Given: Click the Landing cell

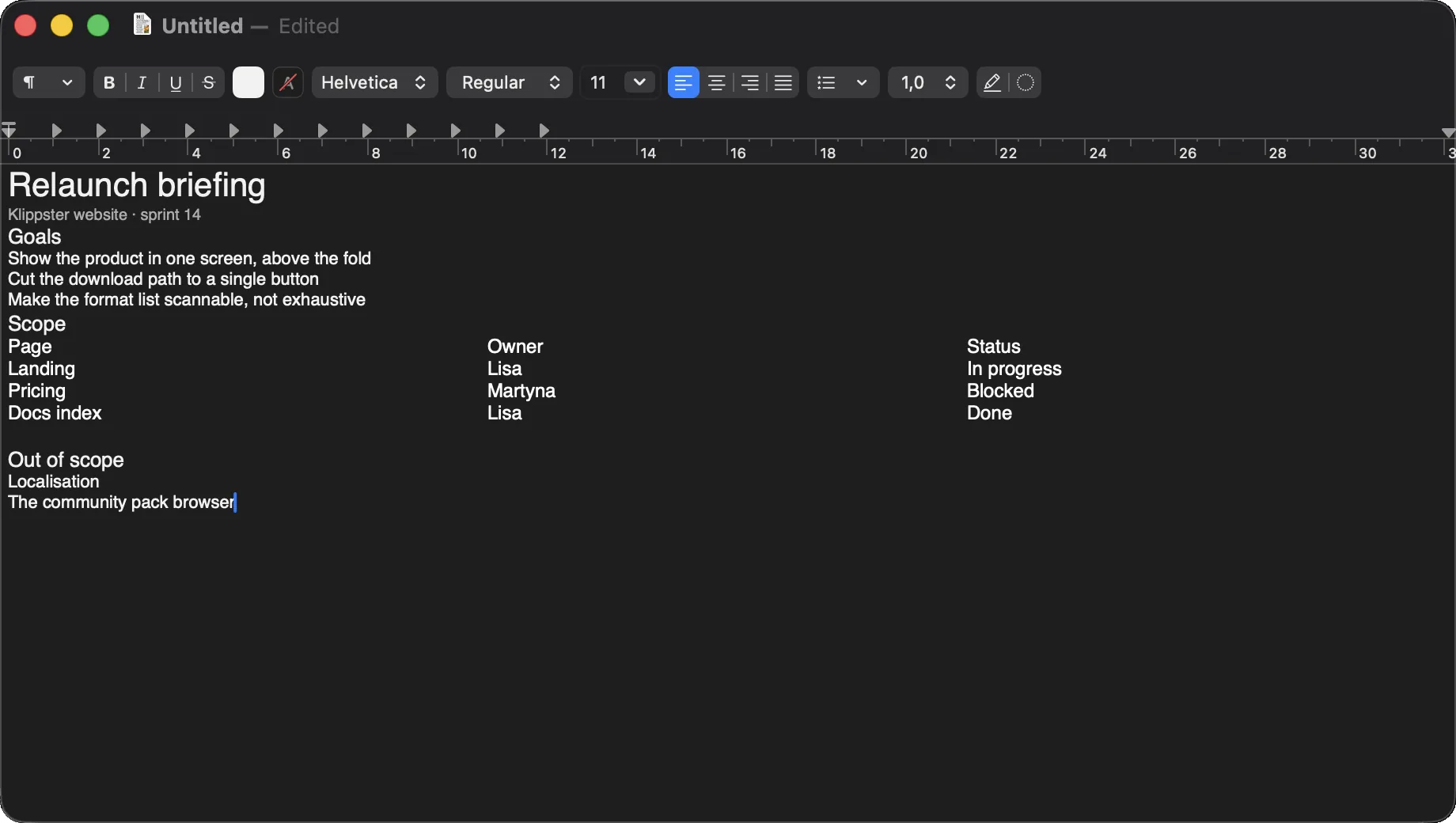Looking at the screenshot, I should (x=42, y=369).
